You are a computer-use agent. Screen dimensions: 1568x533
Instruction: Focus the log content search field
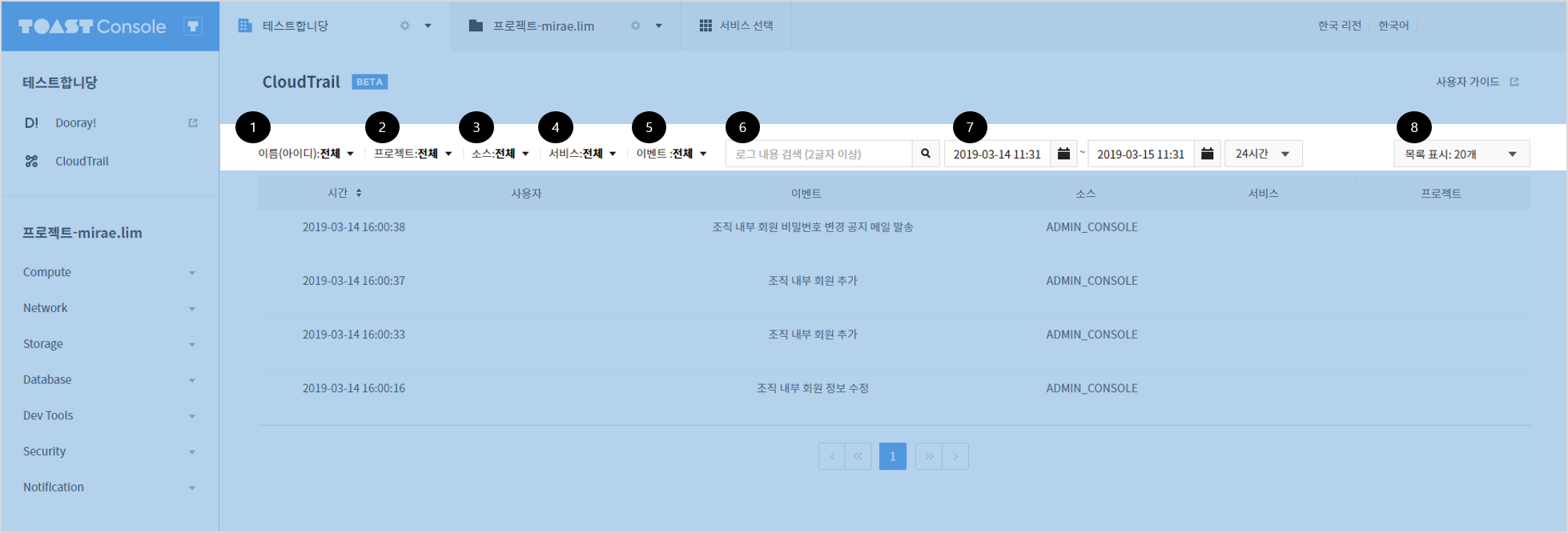[x=818, y=154]
